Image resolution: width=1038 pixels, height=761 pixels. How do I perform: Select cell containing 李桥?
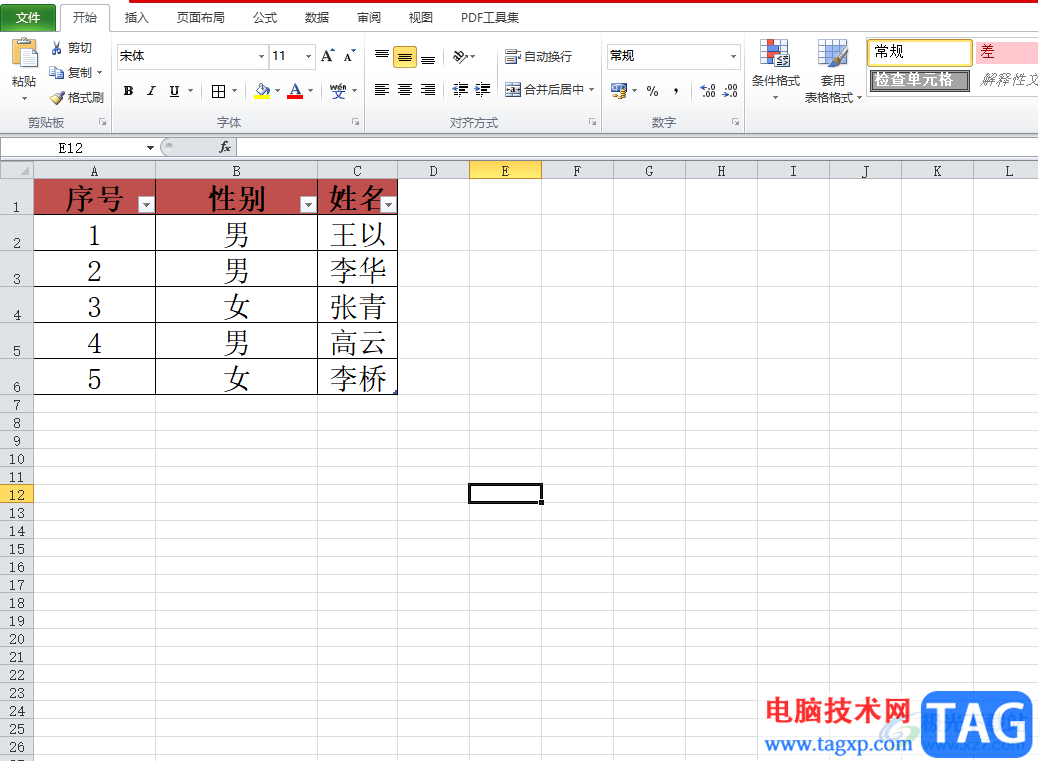357,377
